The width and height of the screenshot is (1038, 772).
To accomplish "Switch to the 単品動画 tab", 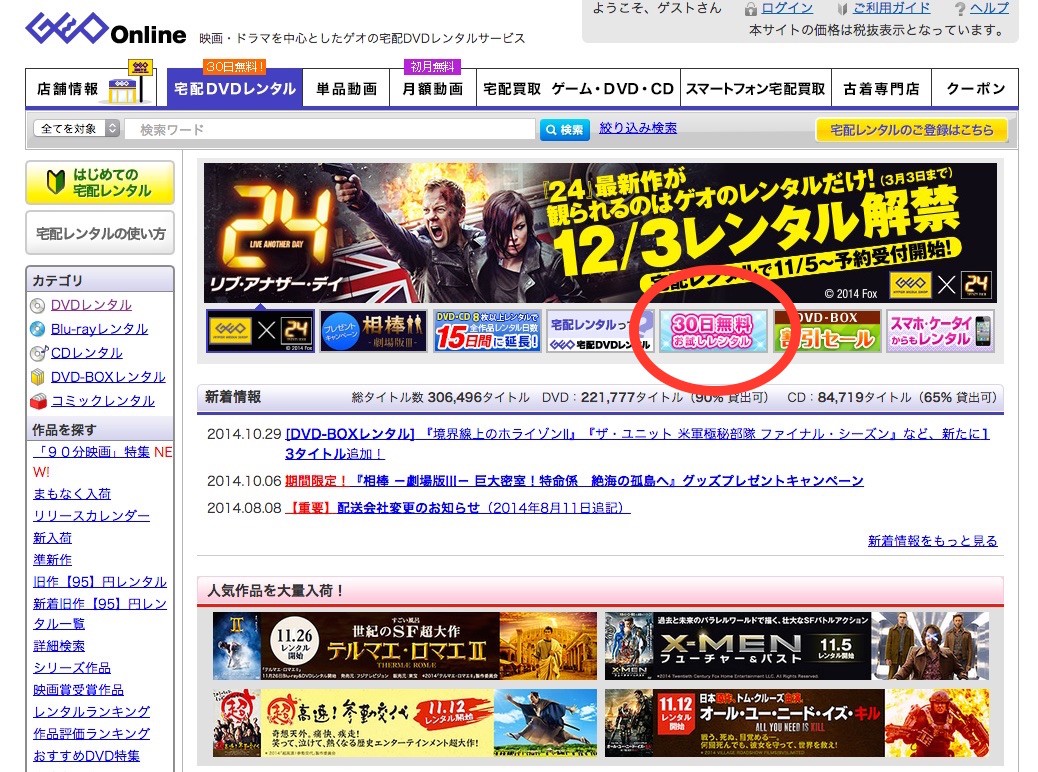I will point(346,89).
